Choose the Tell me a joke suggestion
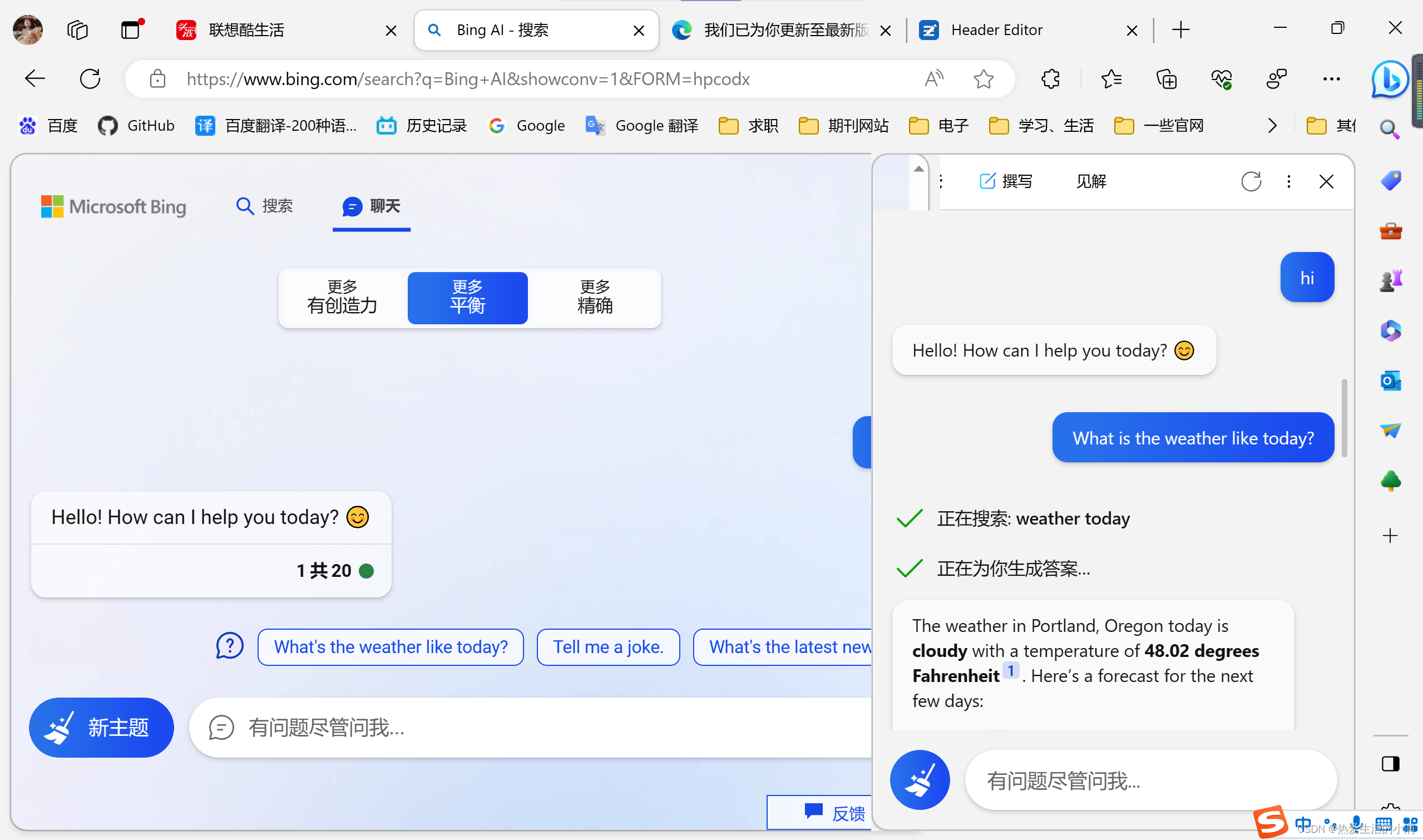The width and height of the screenshot is (1423, 840). click(x=608, y=646)
